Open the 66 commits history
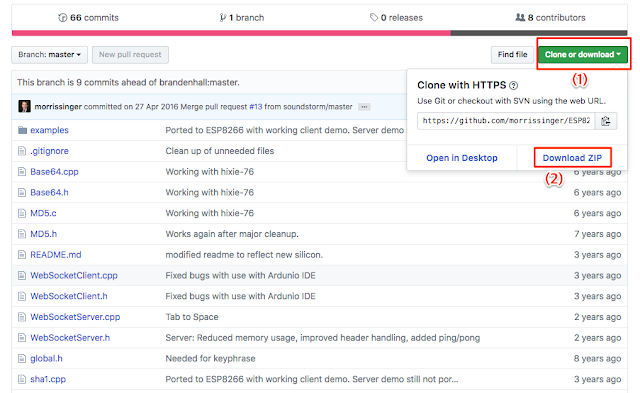Screen dimensions: 640x393 coord(89,18)
